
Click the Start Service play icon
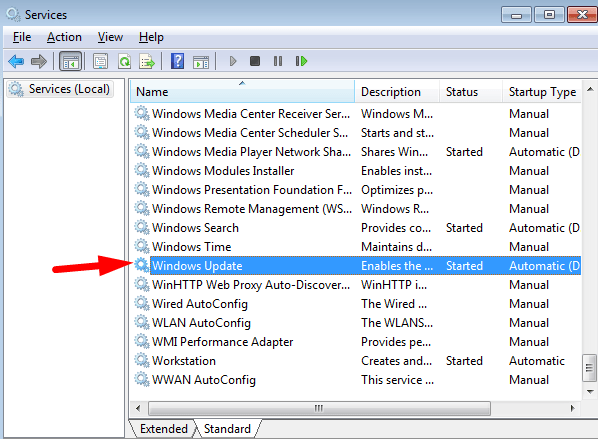(x=233, y=61)
